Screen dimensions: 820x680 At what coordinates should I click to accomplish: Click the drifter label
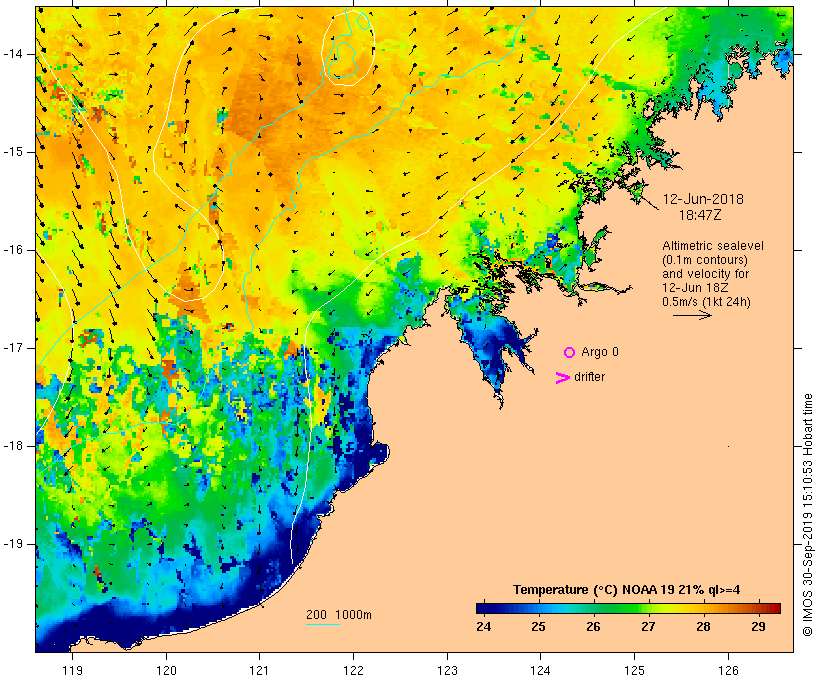click(589, 377)
